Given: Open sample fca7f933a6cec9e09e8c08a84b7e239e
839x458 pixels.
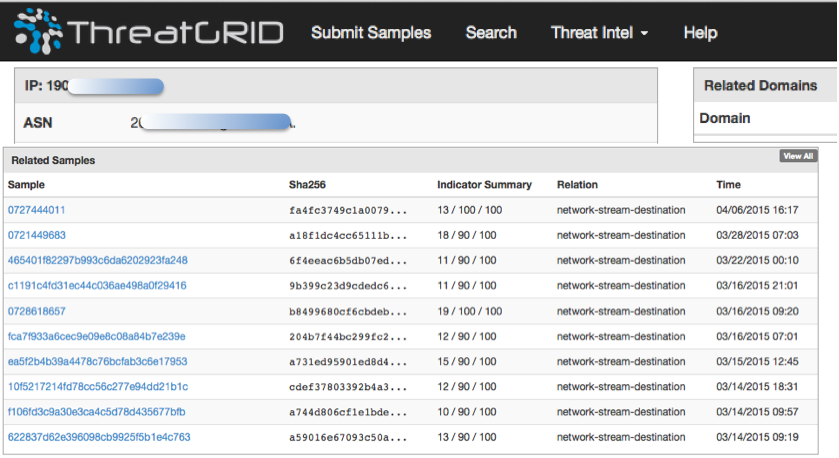Looking at the screenshot, I should [x=97, y=336].
